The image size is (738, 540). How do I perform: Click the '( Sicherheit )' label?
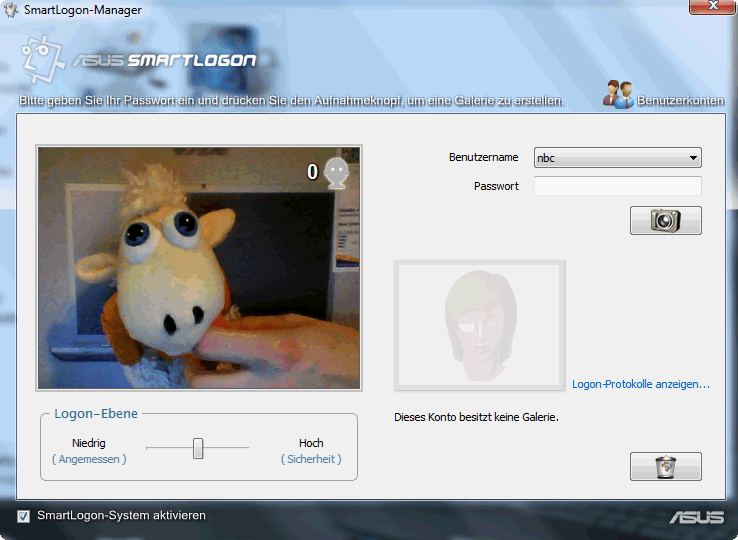pos(311,459)
